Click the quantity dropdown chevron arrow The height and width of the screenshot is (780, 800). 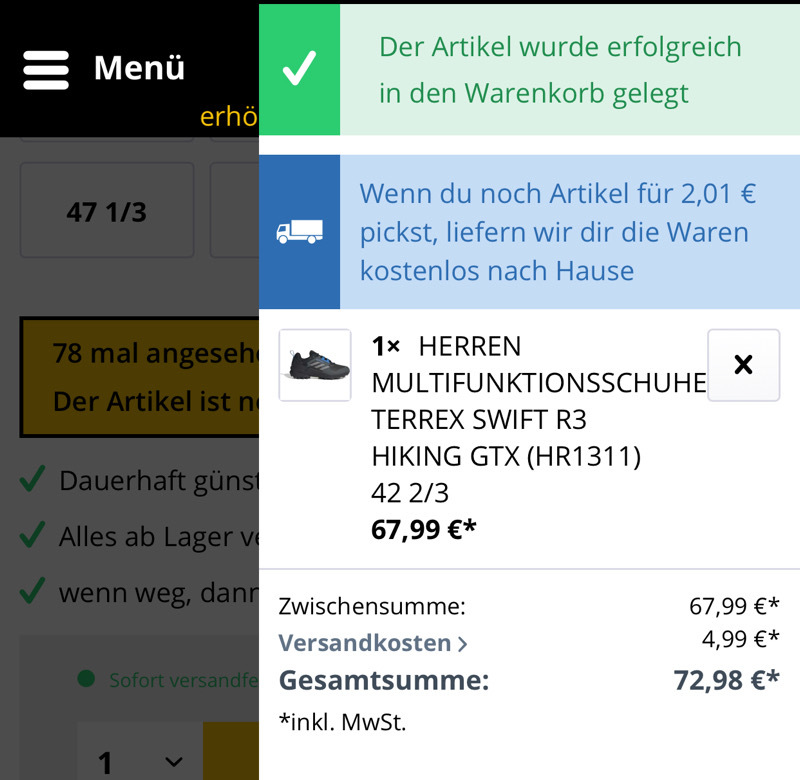click(x=173, y=762)
